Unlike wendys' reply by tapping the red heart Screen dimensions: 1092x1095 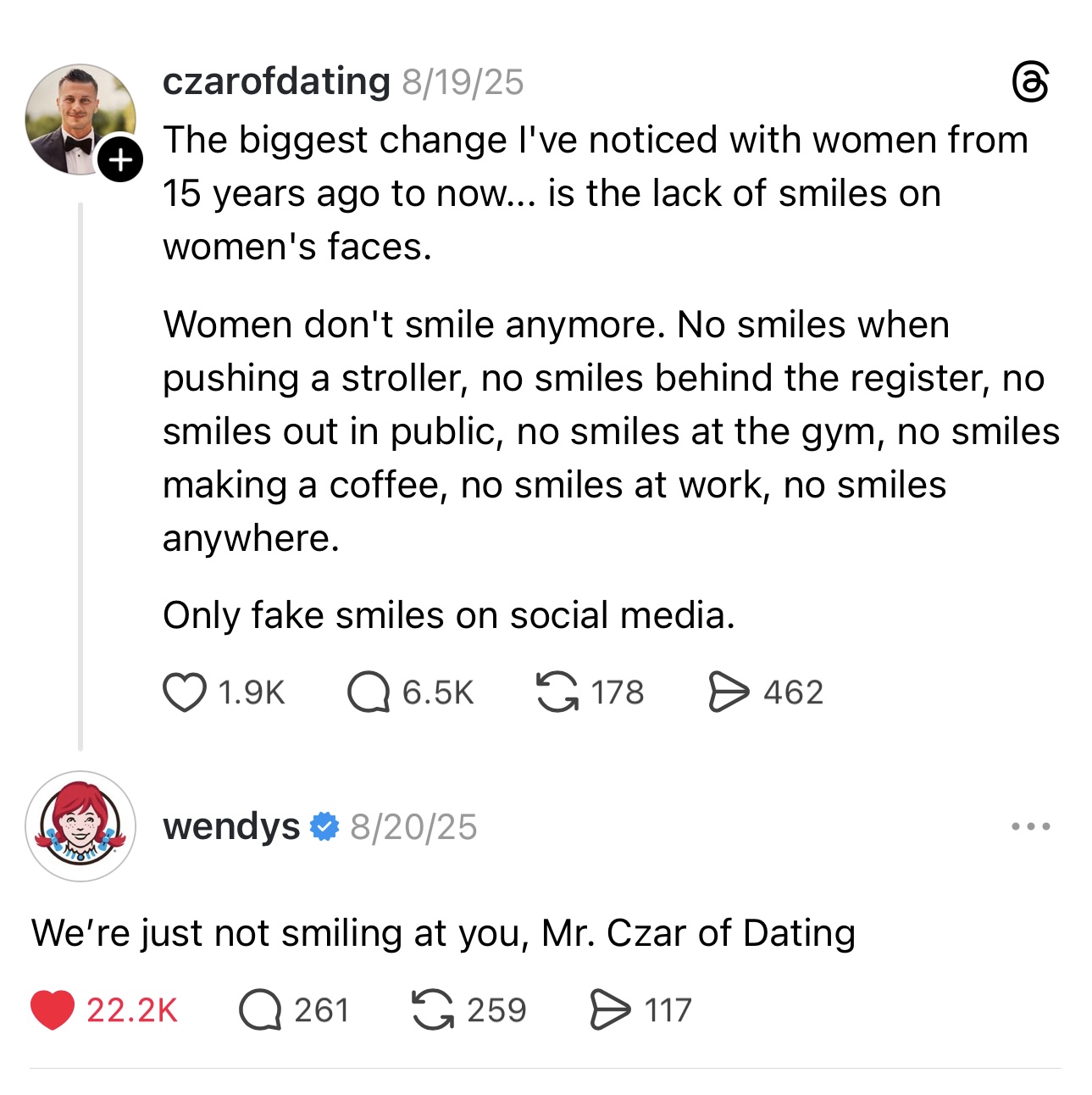(53, 1008)
